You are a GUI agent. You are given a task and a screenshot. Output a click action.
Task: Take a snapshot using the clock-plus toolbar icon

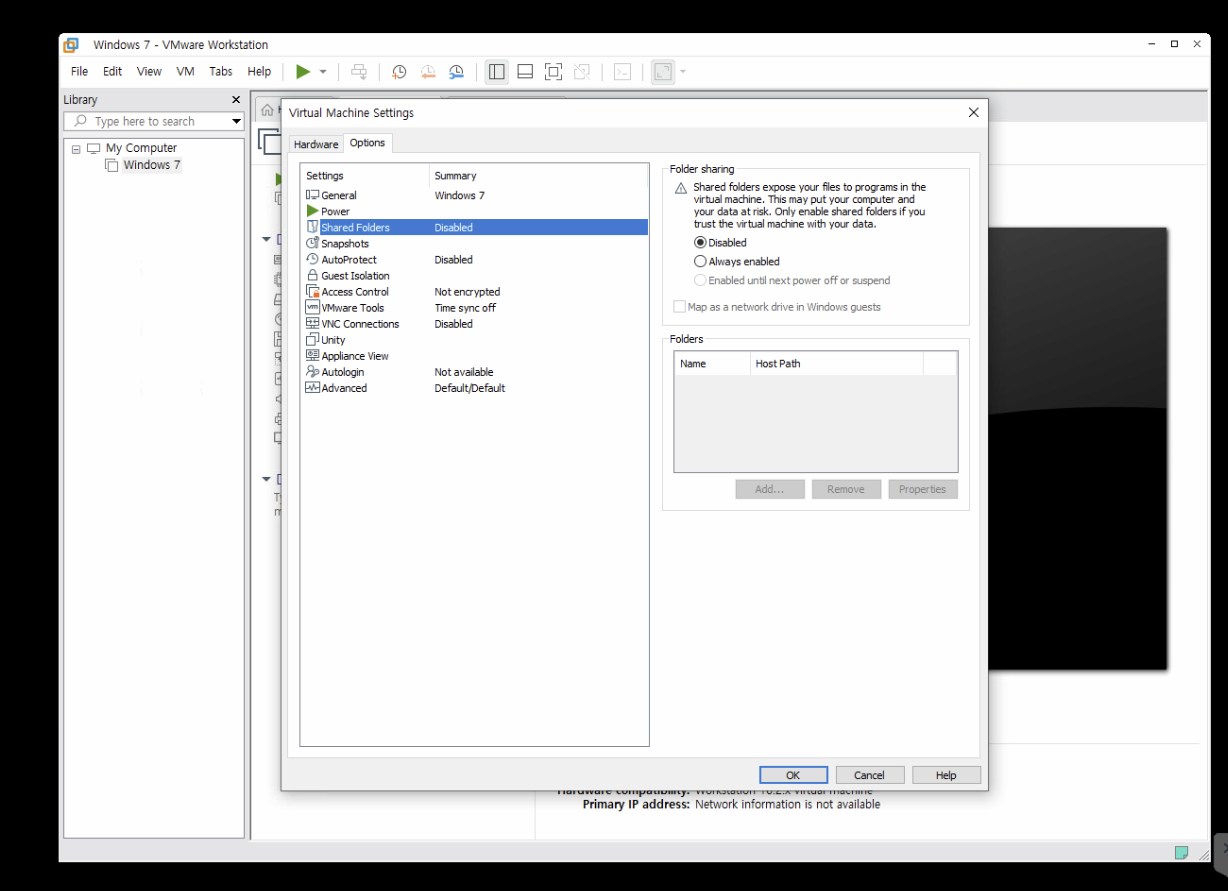[399, 72]
